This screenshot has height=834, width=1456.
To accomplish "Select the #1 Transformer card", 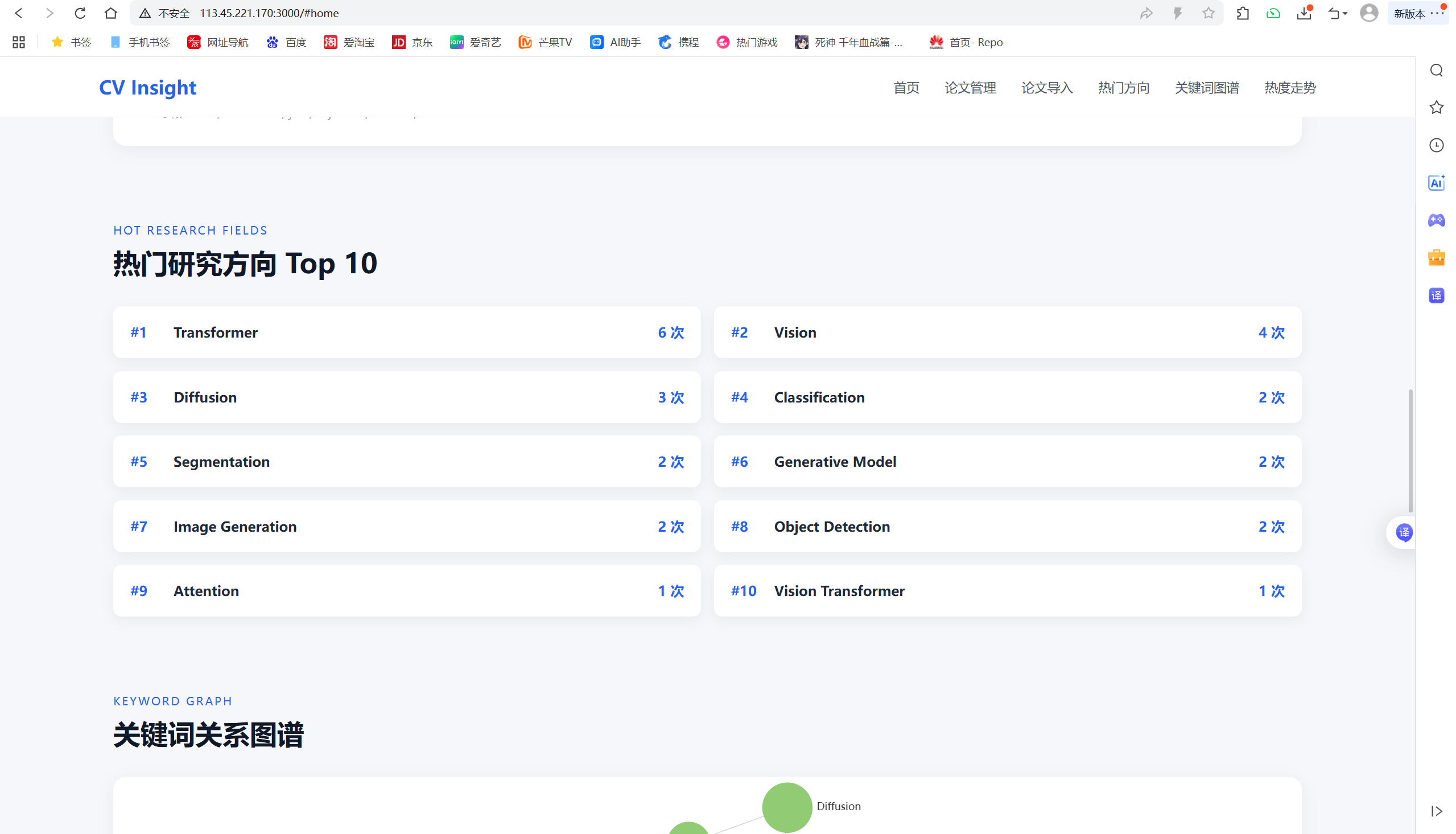I will [407, 332].
